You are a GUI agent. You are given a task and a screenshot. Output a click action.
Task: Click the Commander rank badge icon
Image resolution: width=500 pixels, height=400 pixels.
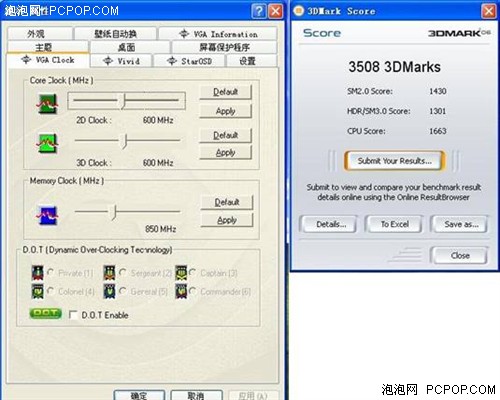[181, 291]
